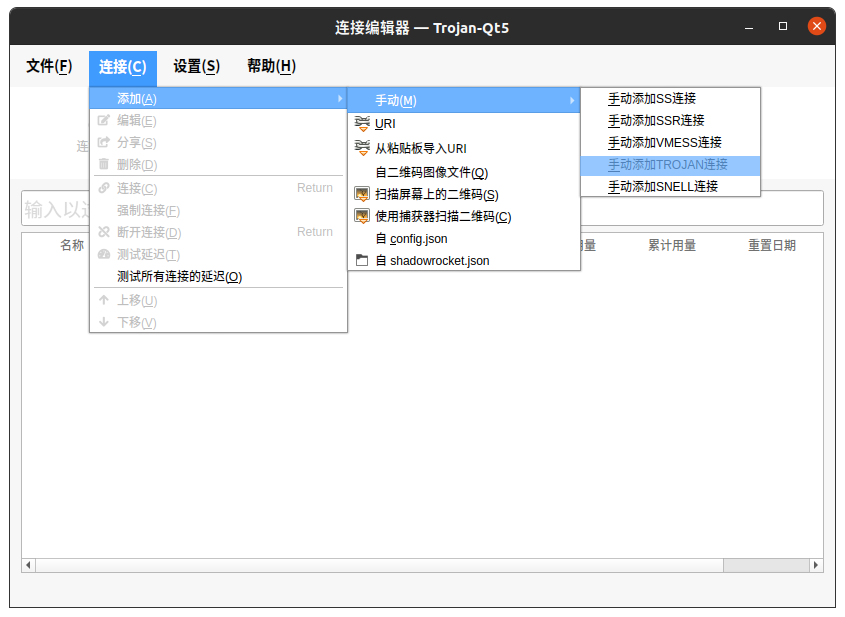Click the link icon beside 连接(C) entry
This screenshot has height=617, width=845.
coord(103,188)
